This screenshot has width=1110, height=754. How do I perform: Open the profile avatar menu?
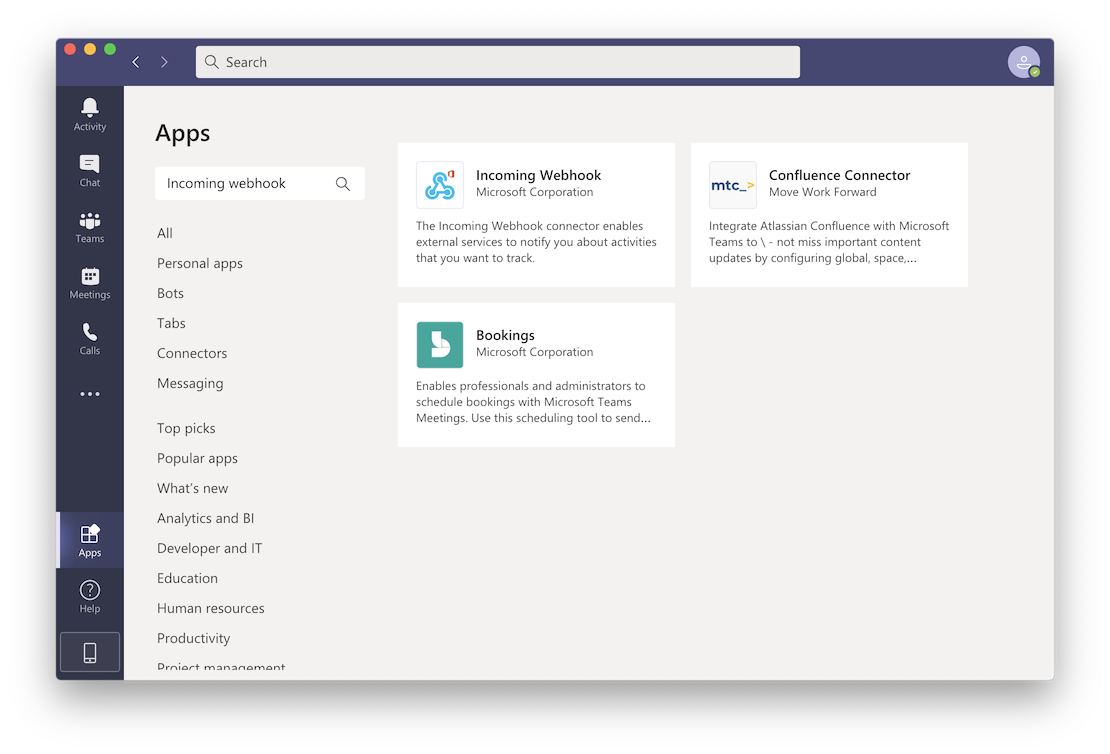1023,62
